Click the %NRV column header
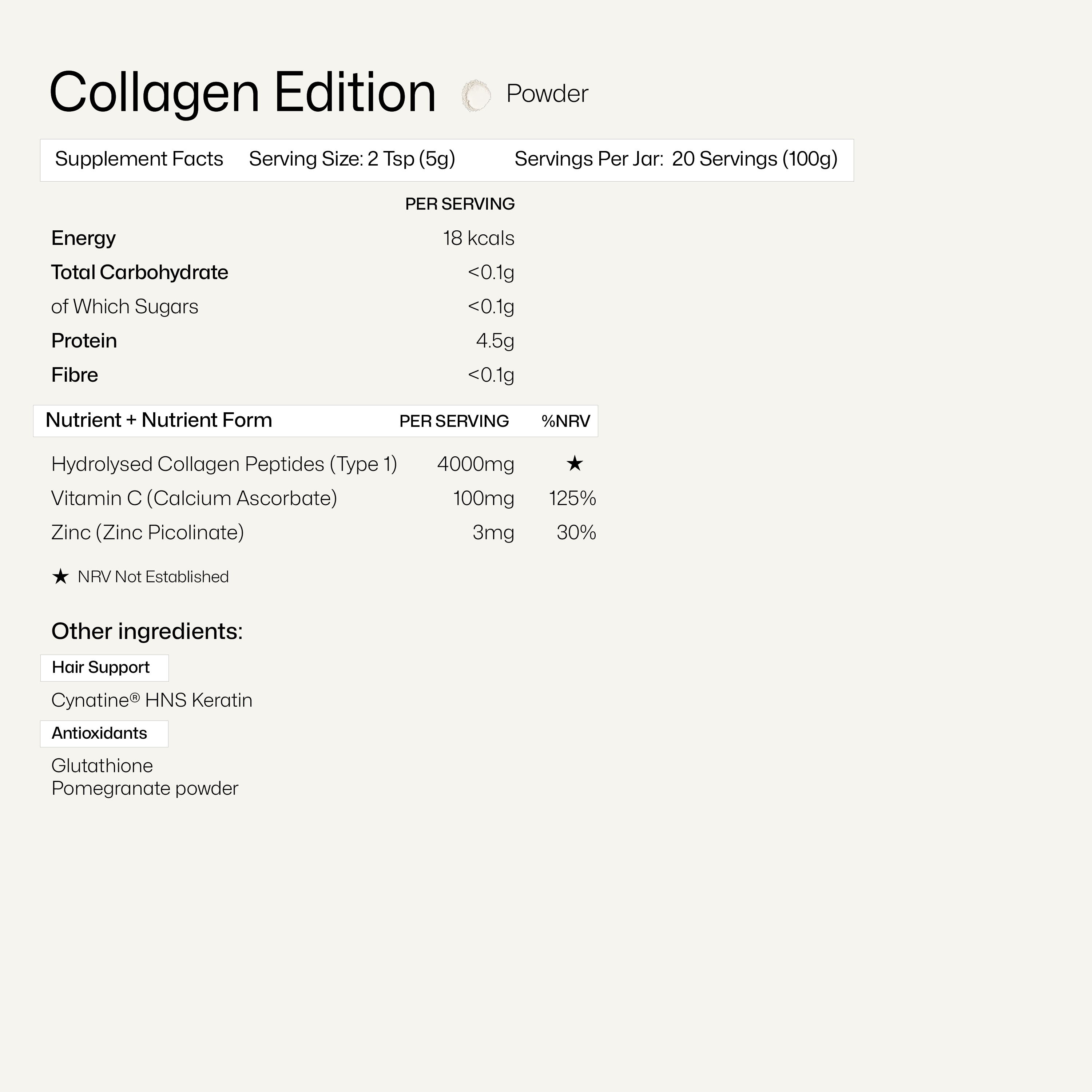Image resolution: width=1092 pixels, height=1092 pixels. click(x=565, y=421)
